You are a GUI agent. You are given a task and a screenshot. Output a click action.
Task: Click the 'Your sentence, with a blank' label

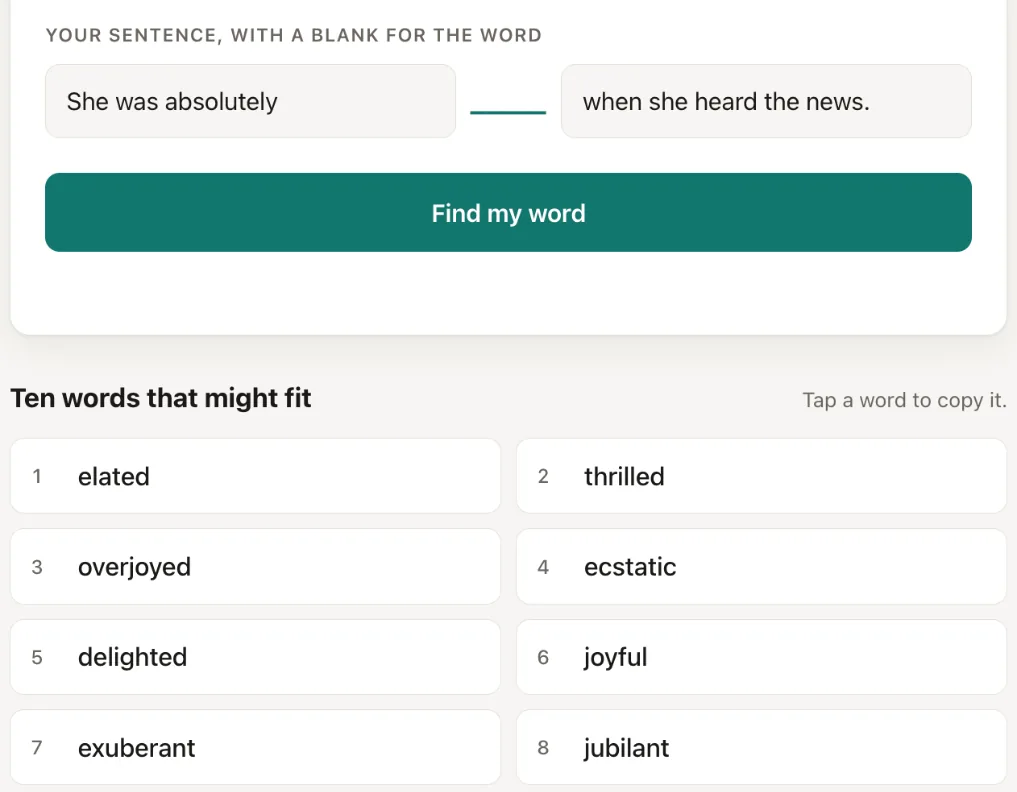point(294,35)
